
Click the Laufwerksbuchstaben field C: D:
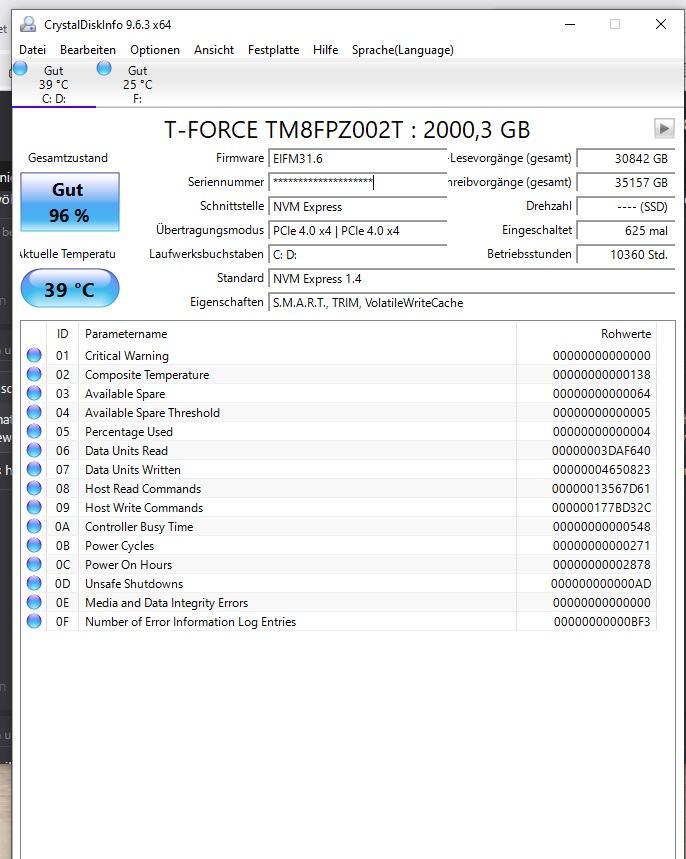pos(357,255)
